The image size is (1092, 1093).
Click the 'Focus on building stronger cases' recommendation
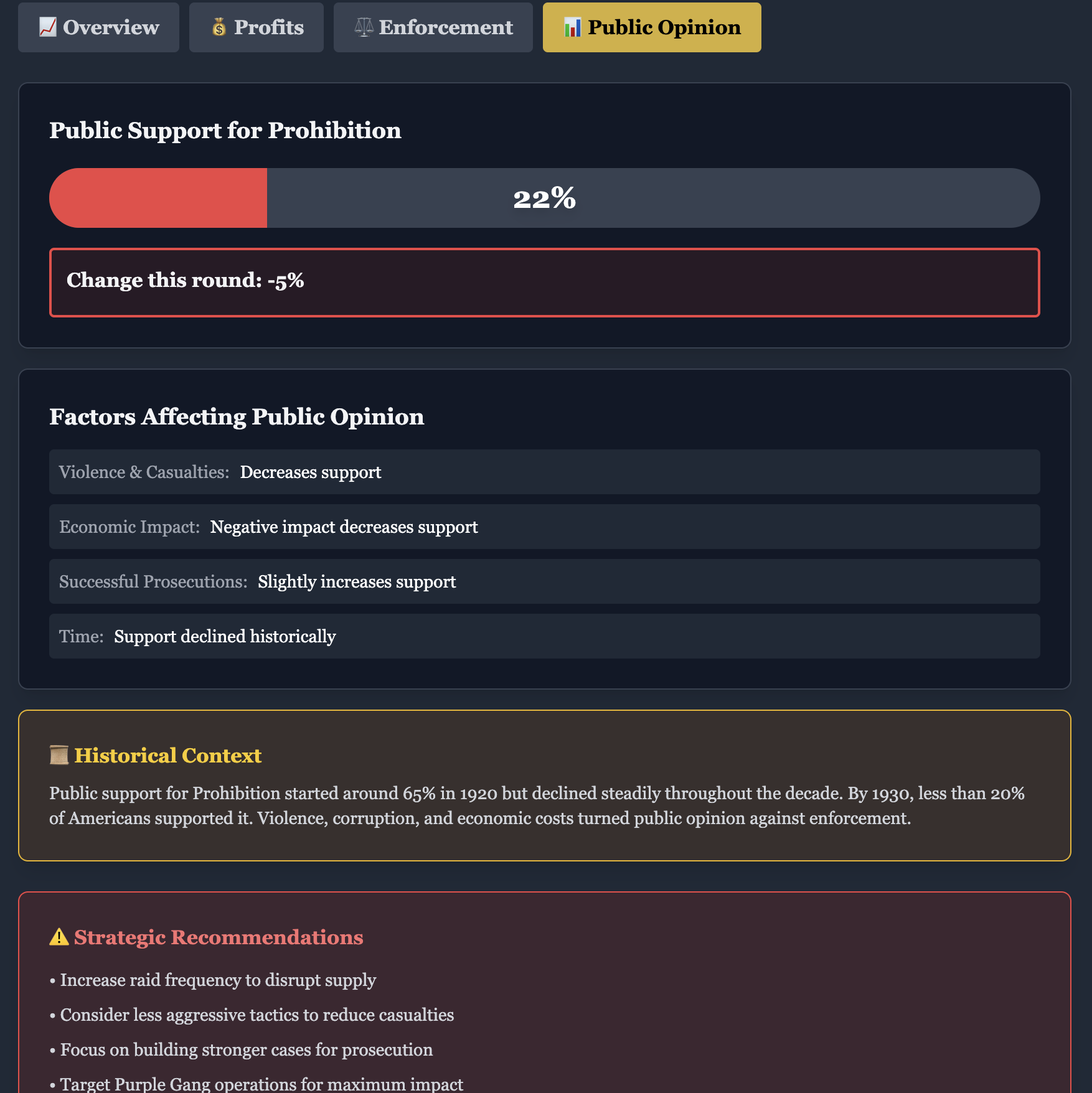246,1050
